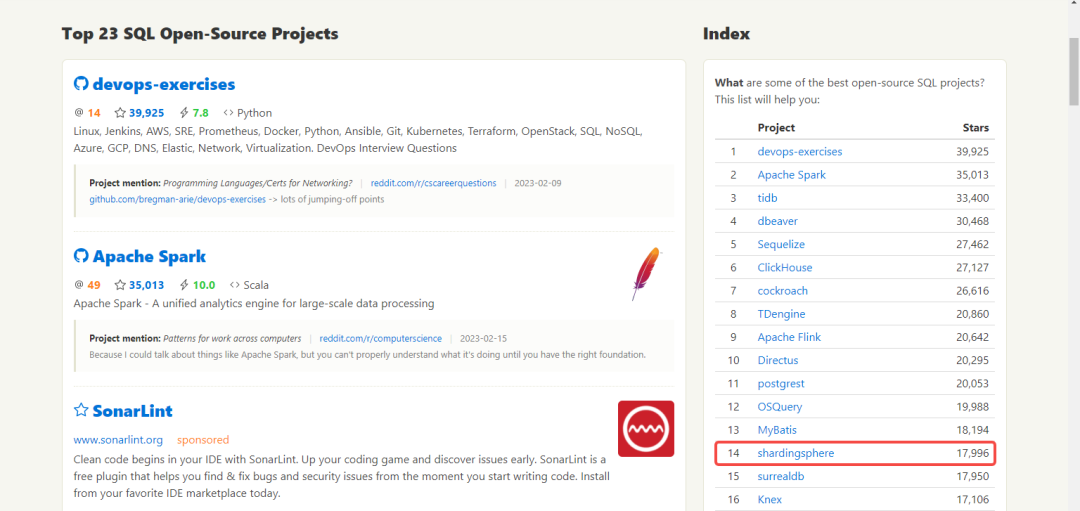Click the orange 49 mentions count
Screen dimensions: 1080x511
(94, 285)
